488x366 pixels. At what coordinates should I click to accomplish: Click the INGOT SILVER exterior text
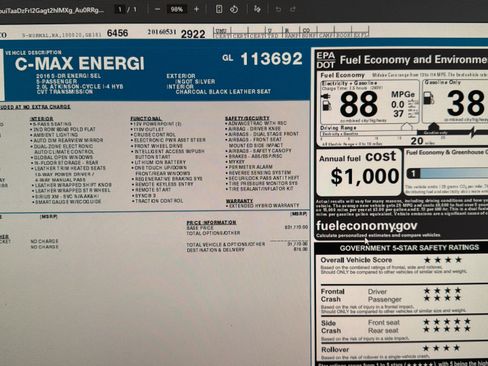click(195, 81)
